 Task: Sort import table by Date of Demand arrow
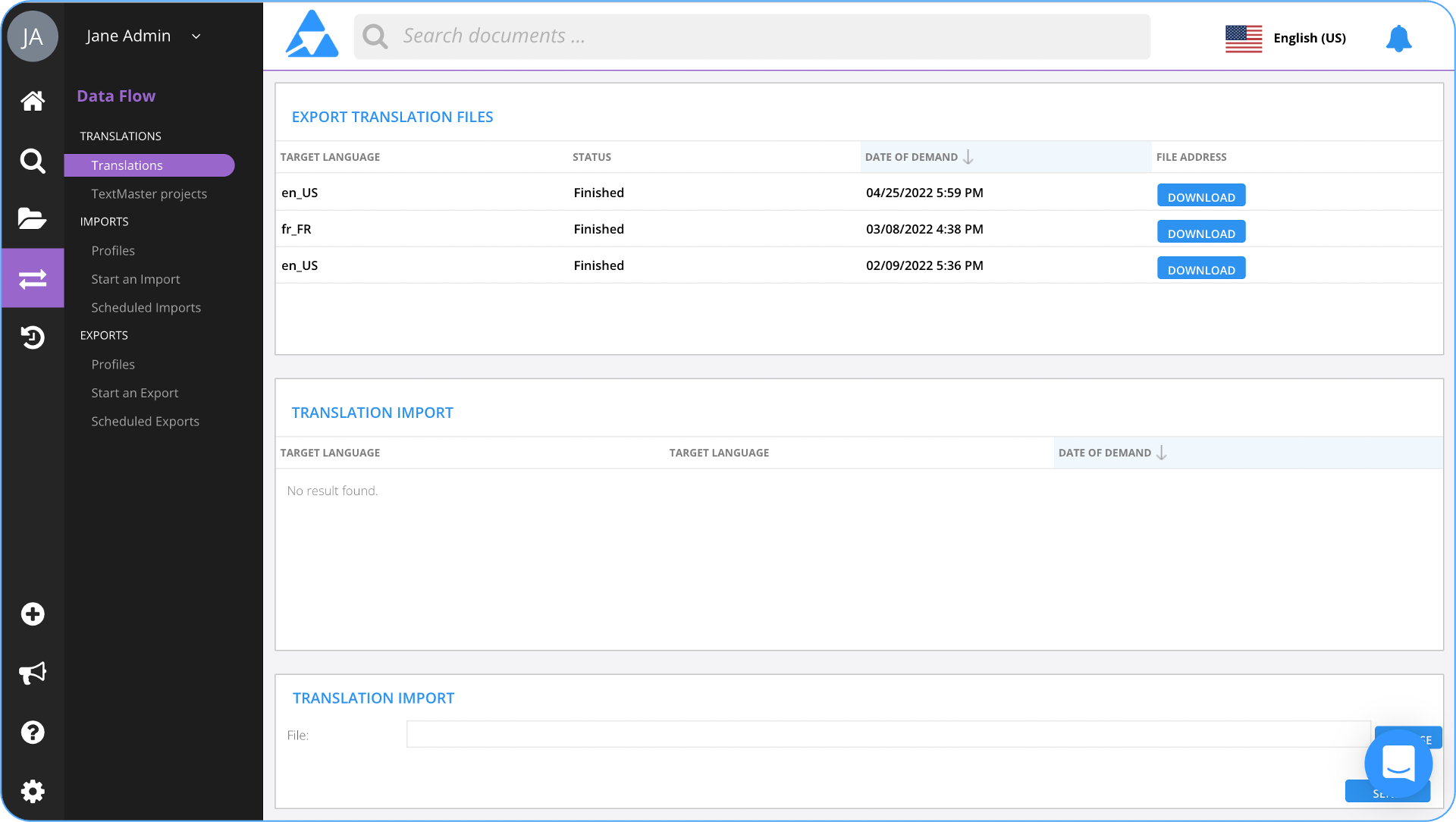[x=1162, y=453]
